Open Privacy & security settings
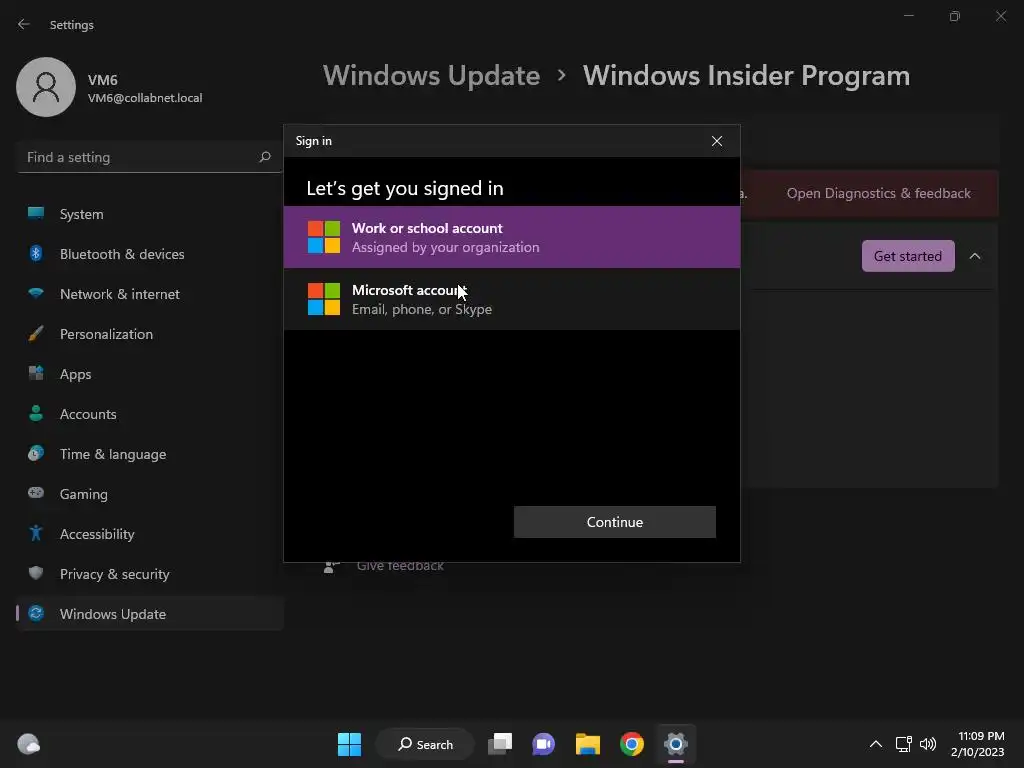The image size is (1024, 768). [x=150, y=574]
